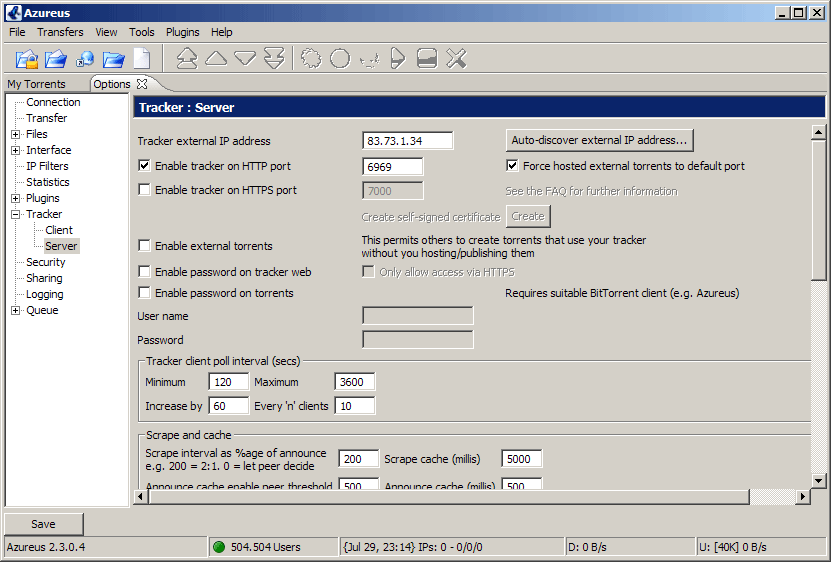
Task: Expand the Interface tree node
Action: tap(15, 150)
